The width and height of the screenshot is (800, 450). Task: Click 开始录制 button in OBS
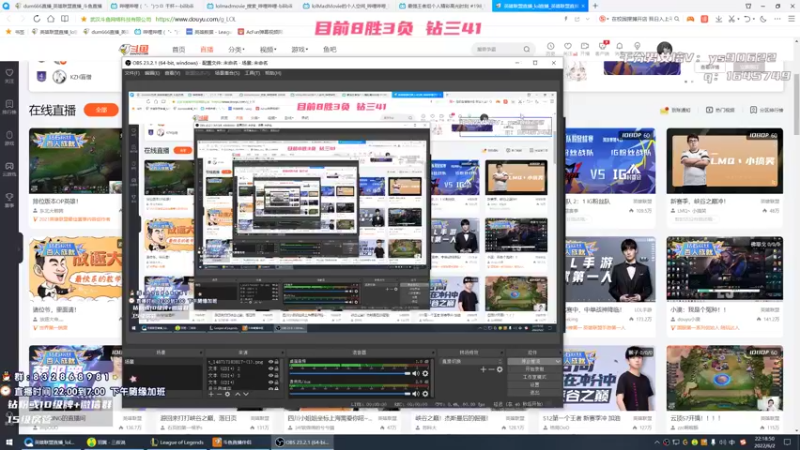pos(534,369)
